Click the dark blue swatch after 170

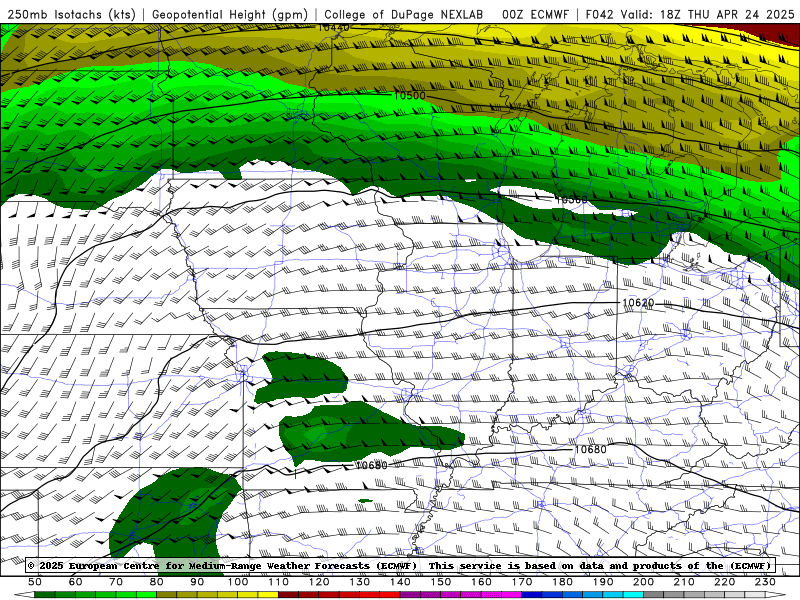[x=532, y=595]
